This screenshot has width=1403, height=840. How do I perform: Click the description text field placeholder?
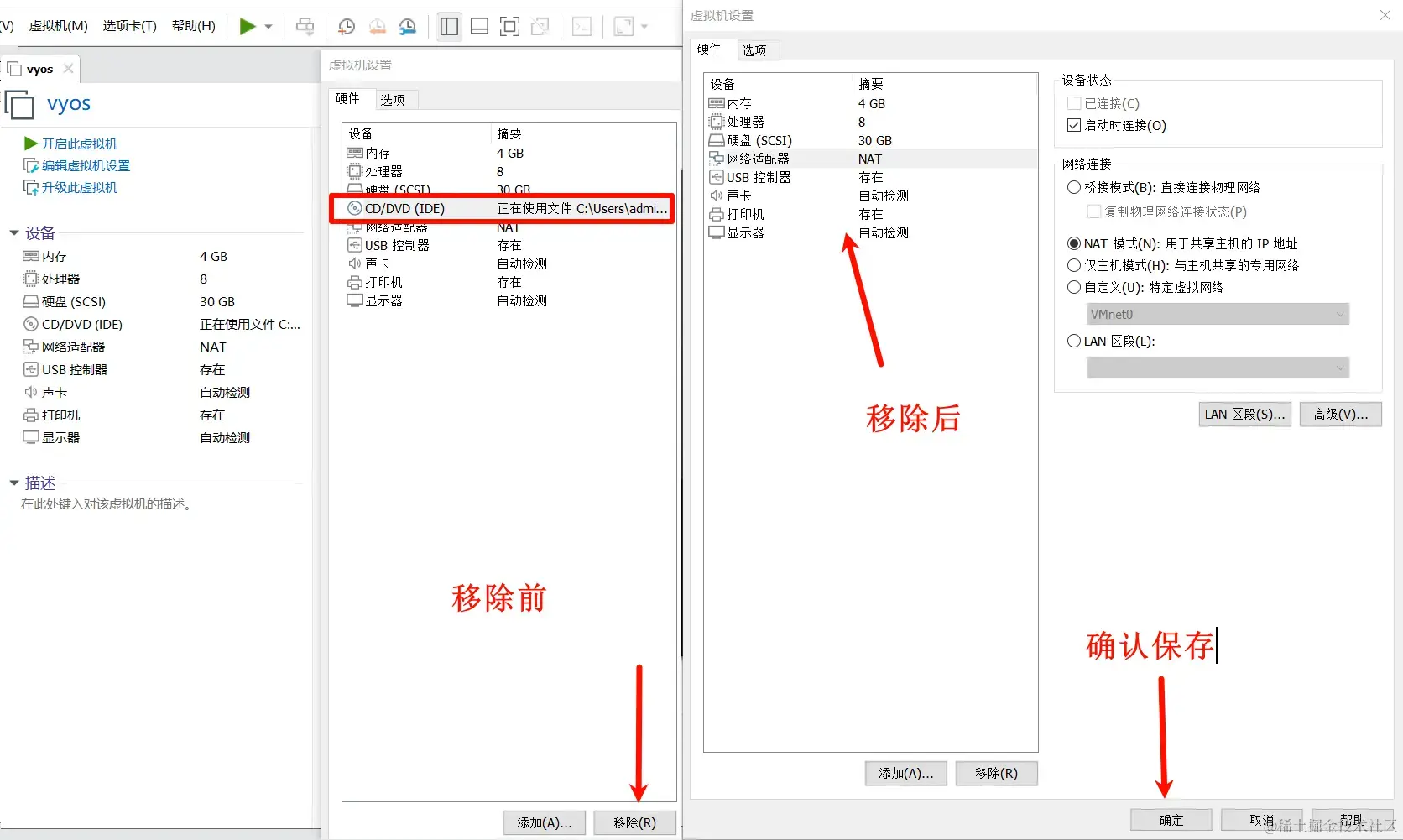pyautogui.click(x=107, y=504)
